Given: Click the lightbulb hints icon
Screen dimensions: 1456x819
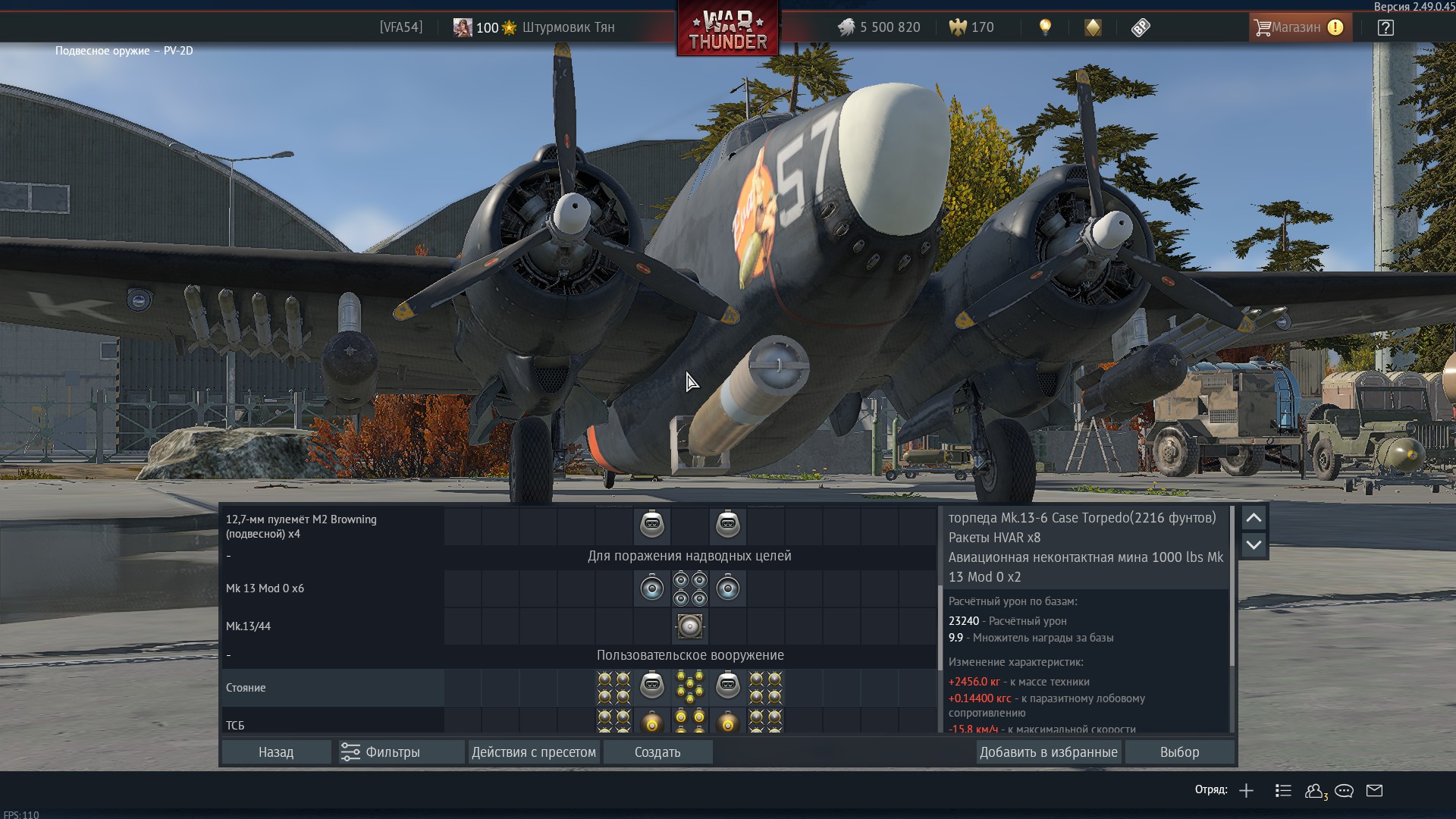Looking at the screenshot, I should [1045, 27].
